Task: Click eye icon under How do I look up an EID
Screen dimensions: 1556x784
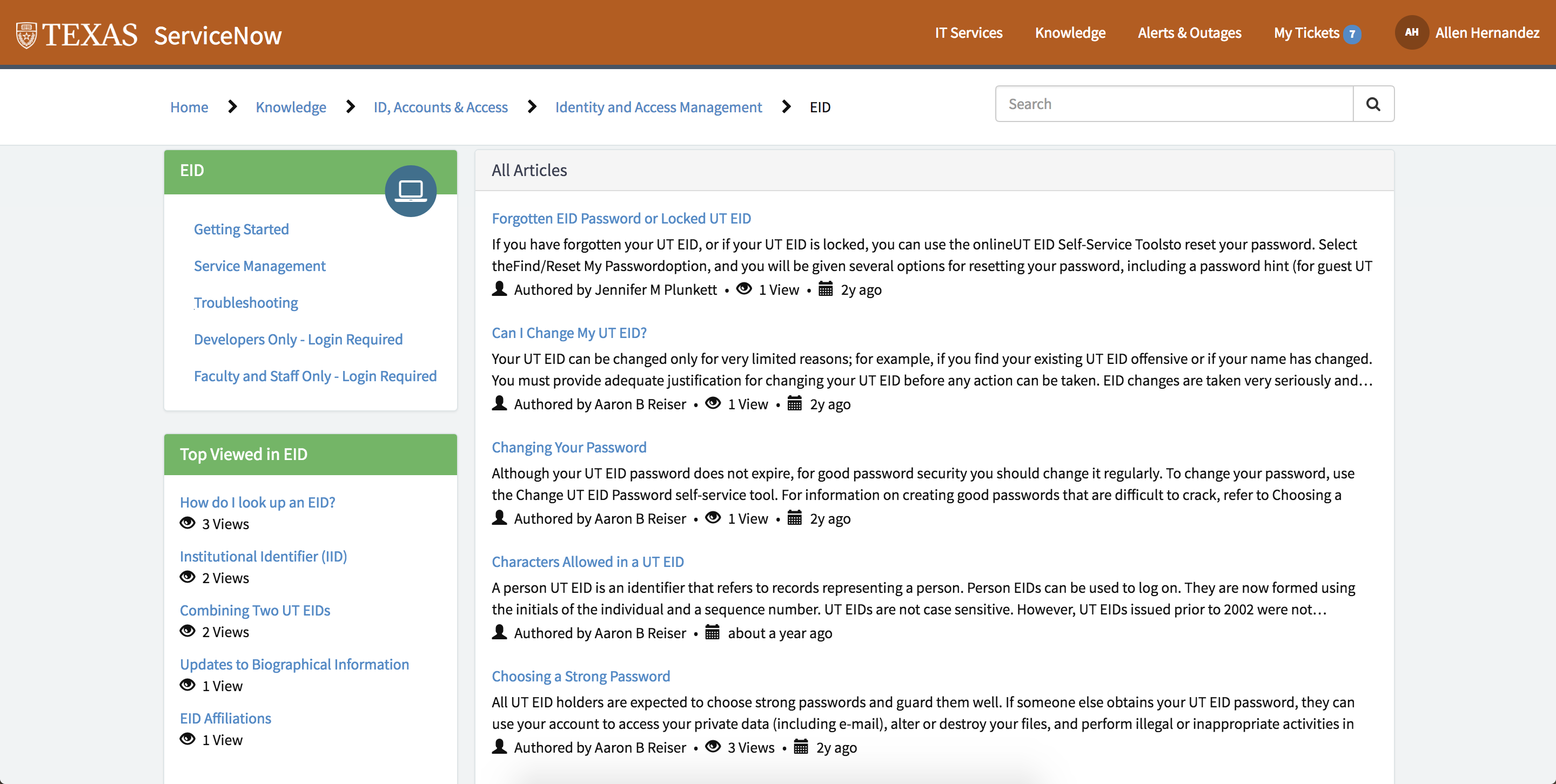Action: point(188,523)
